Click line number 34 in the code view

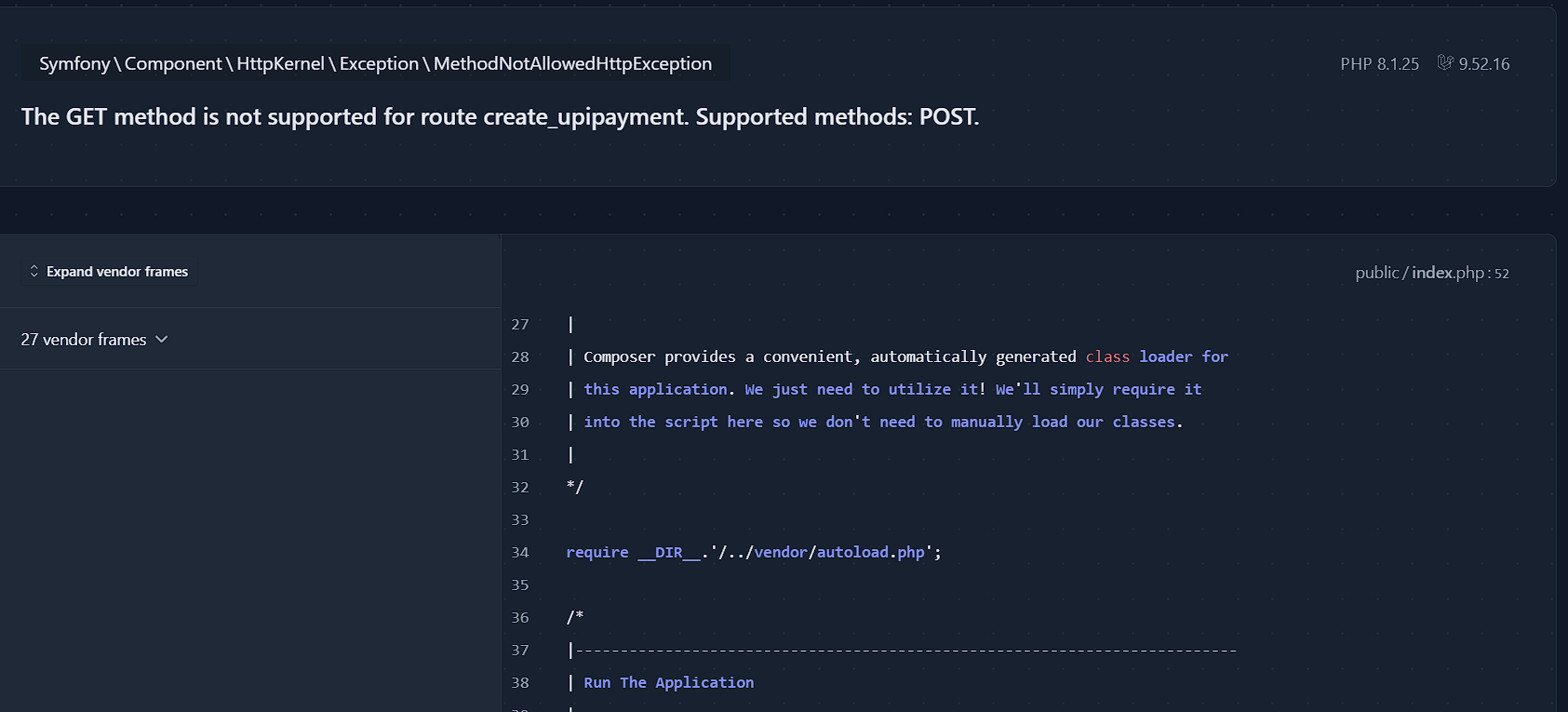pos(520,552)
